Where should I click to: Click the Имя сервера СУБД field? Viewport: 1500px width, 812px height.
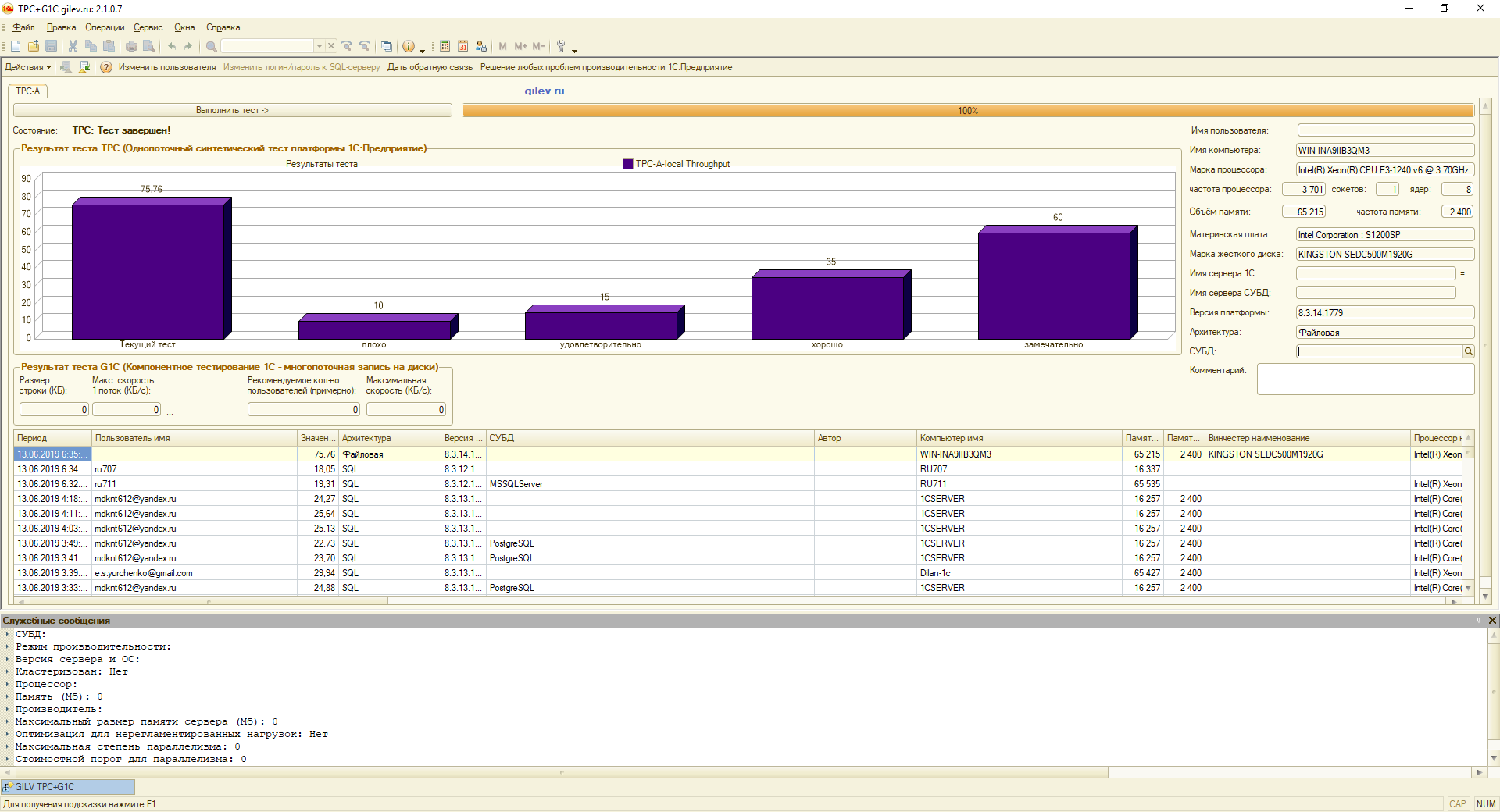coord(1376,293)
